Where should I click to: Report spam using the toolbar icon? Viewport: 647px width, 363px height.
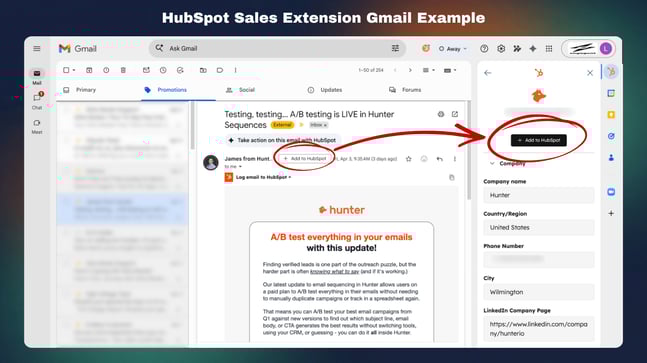(106, 70)
